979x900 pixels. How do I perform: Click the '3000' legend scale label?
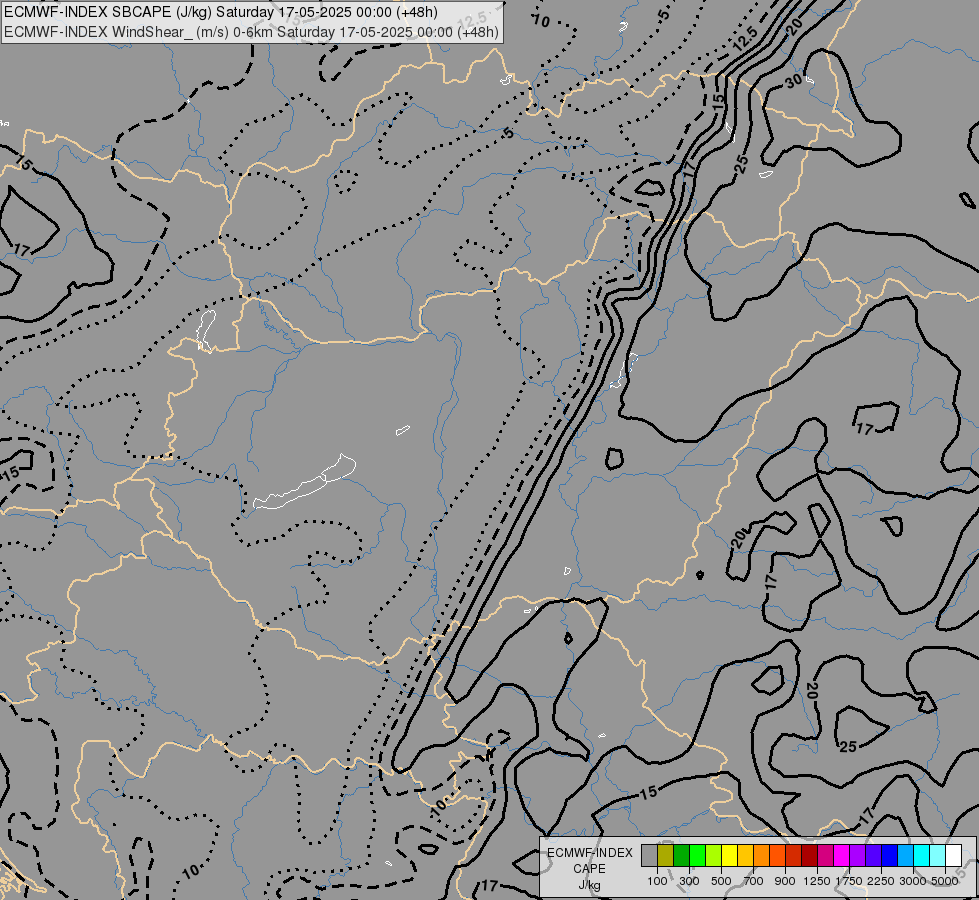click(913, 881)
